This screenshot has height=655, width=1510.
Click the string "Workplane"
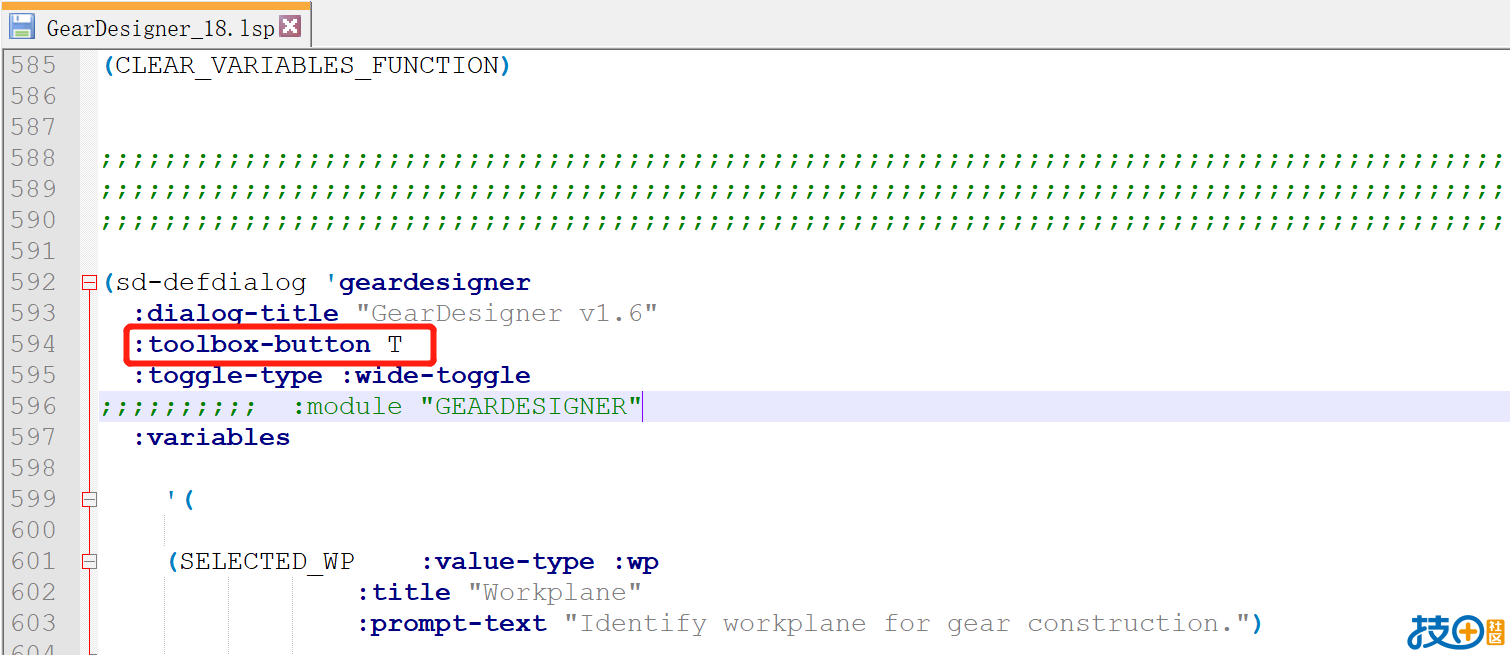[x=554, y=593]
